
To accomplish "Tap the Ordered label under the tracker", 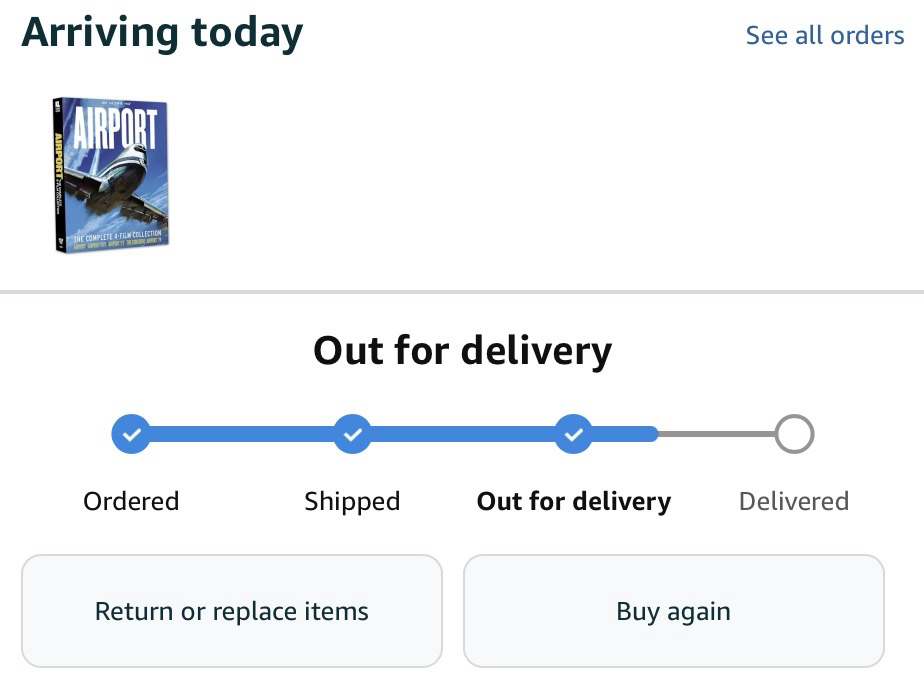I will tap(131, 501).
